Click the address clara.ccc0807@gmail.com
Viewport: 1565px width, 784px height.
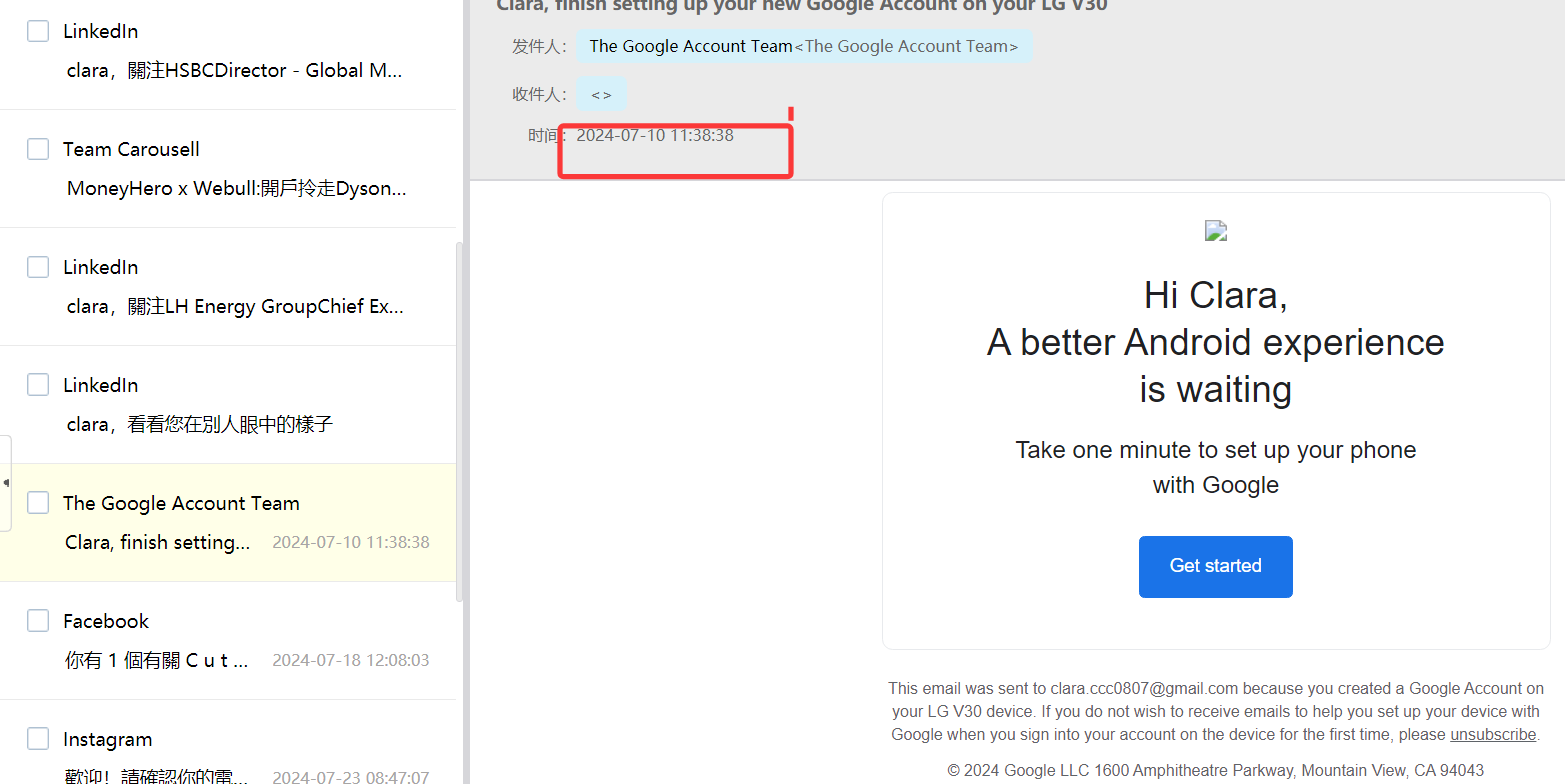pos(1144,688)
